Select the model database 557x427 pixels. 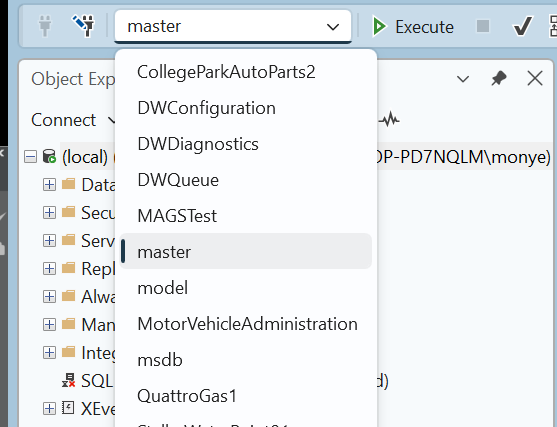(x=246, y=288)
